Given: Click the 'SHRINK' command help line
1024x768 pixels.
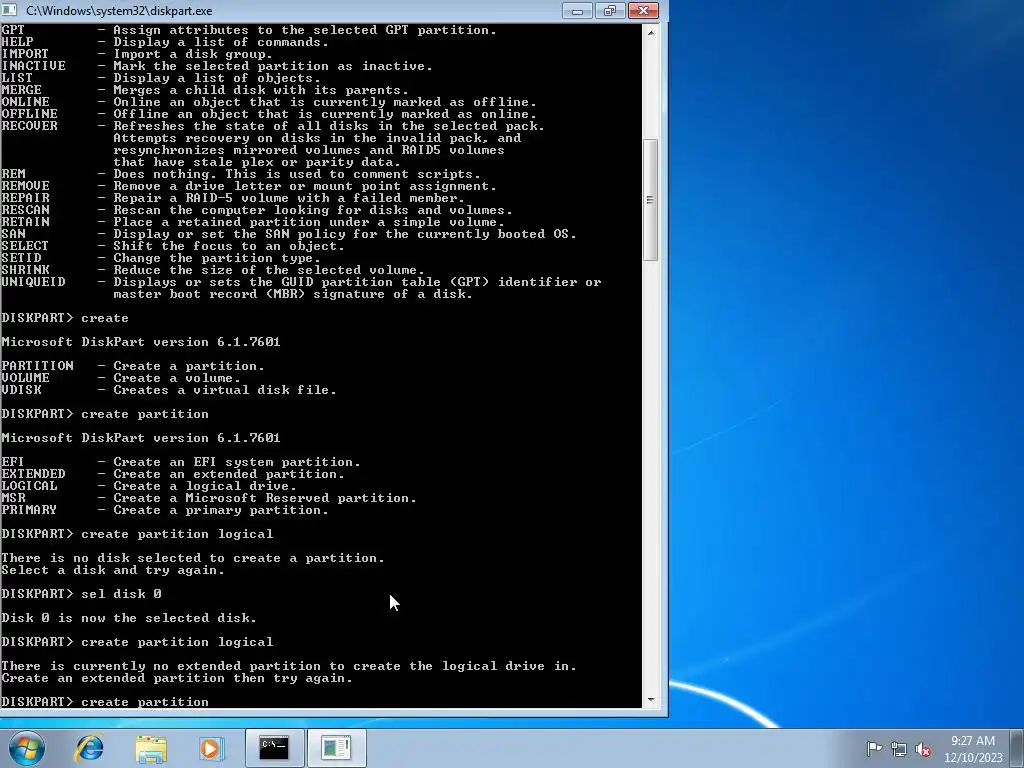Looking at the screenshot, I should coord(212,270).
